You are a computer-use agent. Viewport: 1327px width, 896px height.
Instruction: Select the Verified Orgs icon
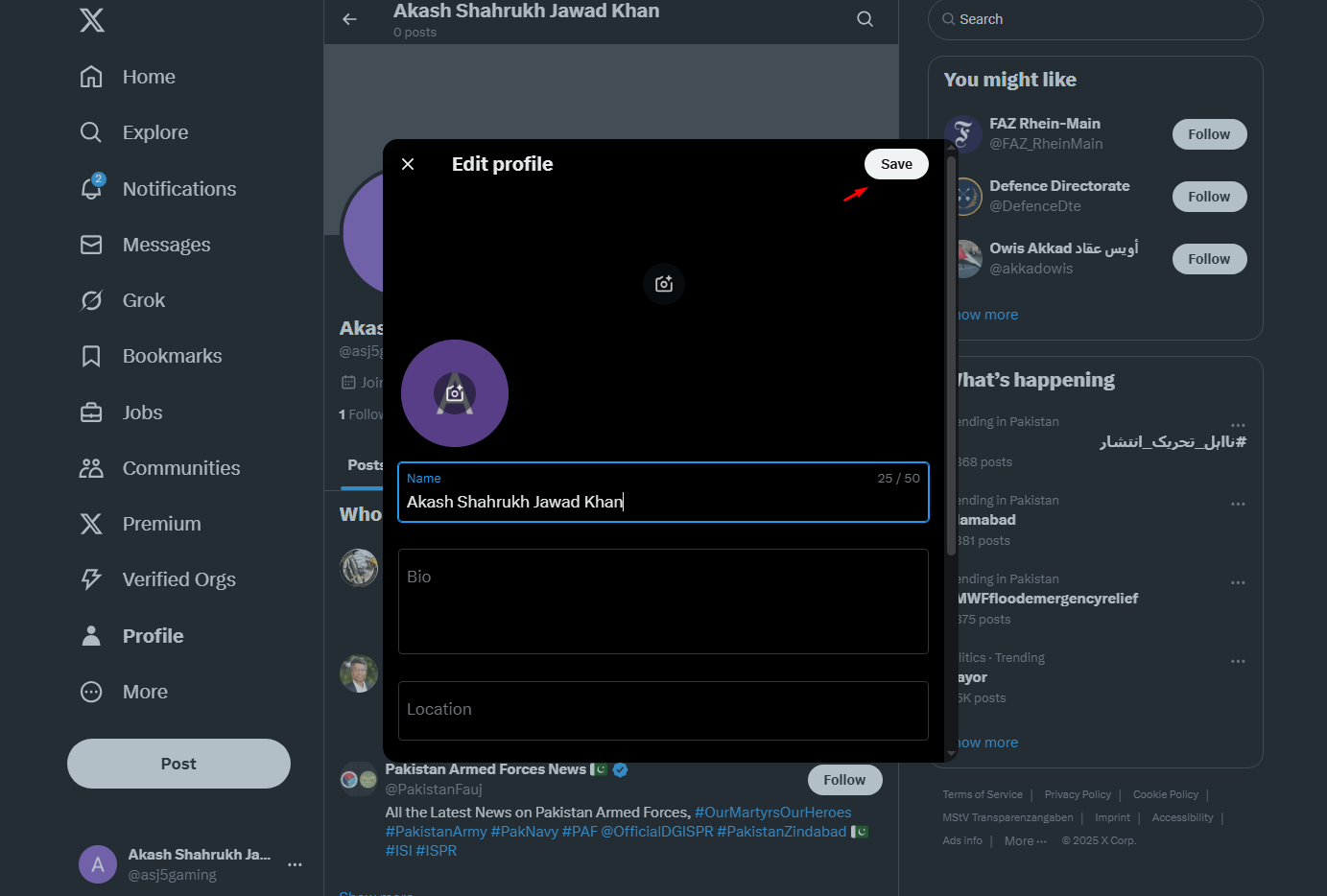[91, 578]
